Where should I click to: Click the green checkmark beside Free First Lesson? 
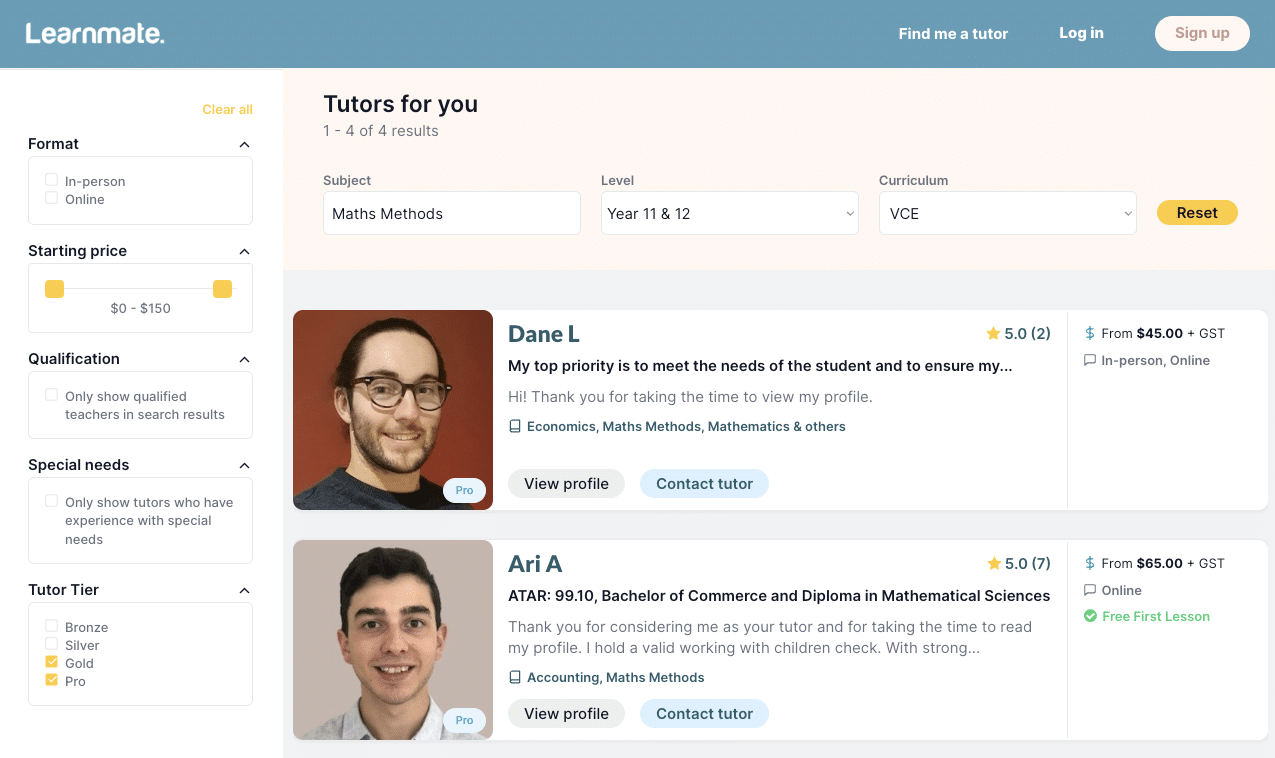pyautogui.click(x=1090, y=616)
